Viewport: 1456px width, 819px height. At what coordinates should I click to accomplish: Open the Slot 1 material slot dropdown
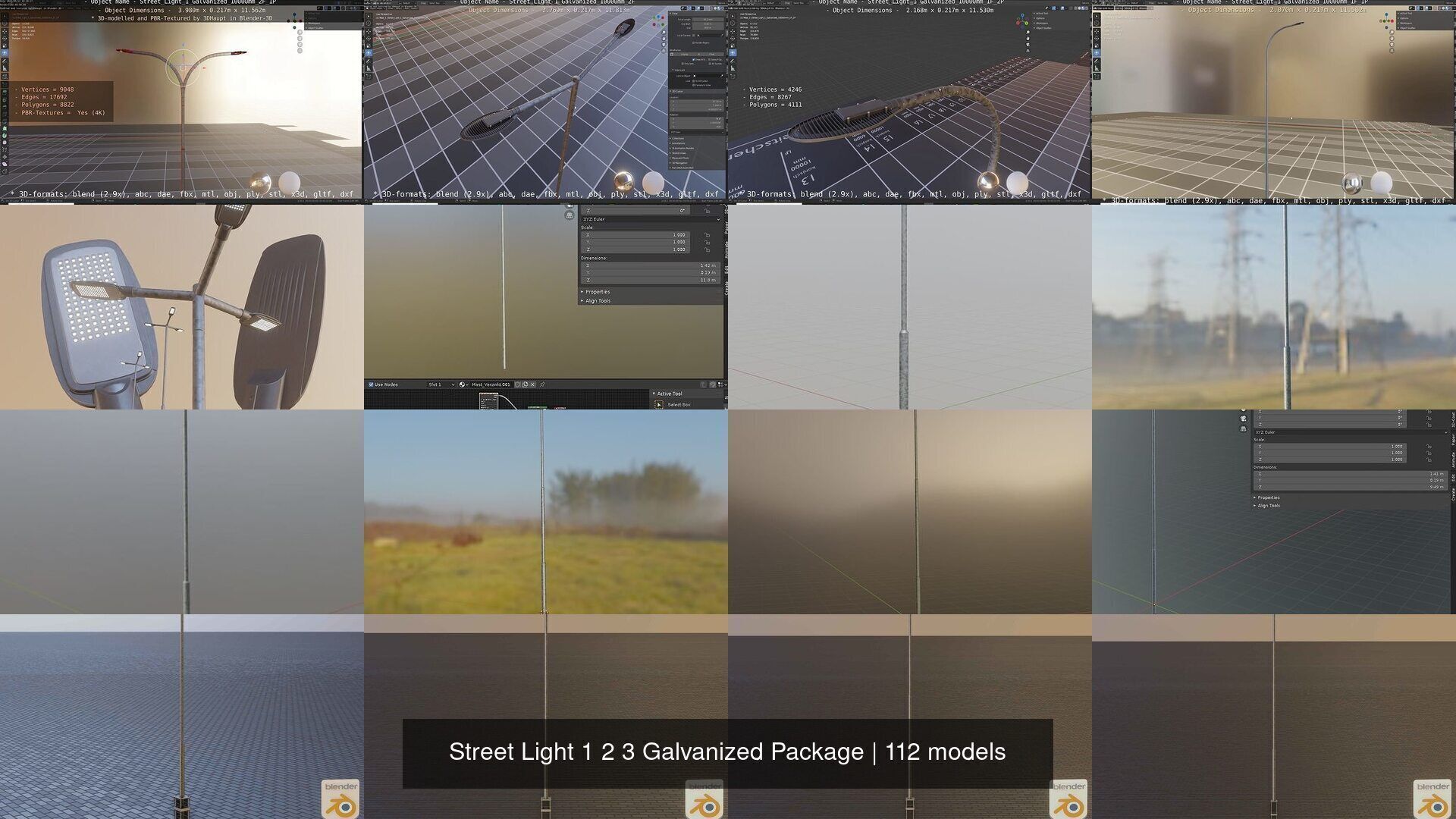[441, 384]
